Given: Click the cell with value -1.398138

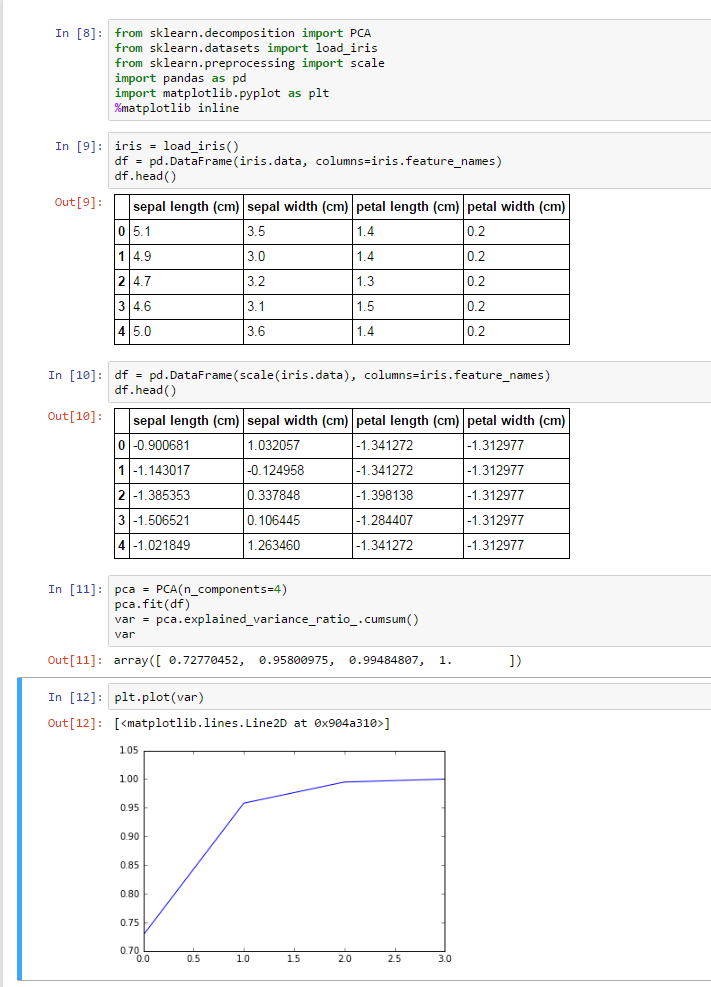Looking at the screenshot, I should coord(408,496).
